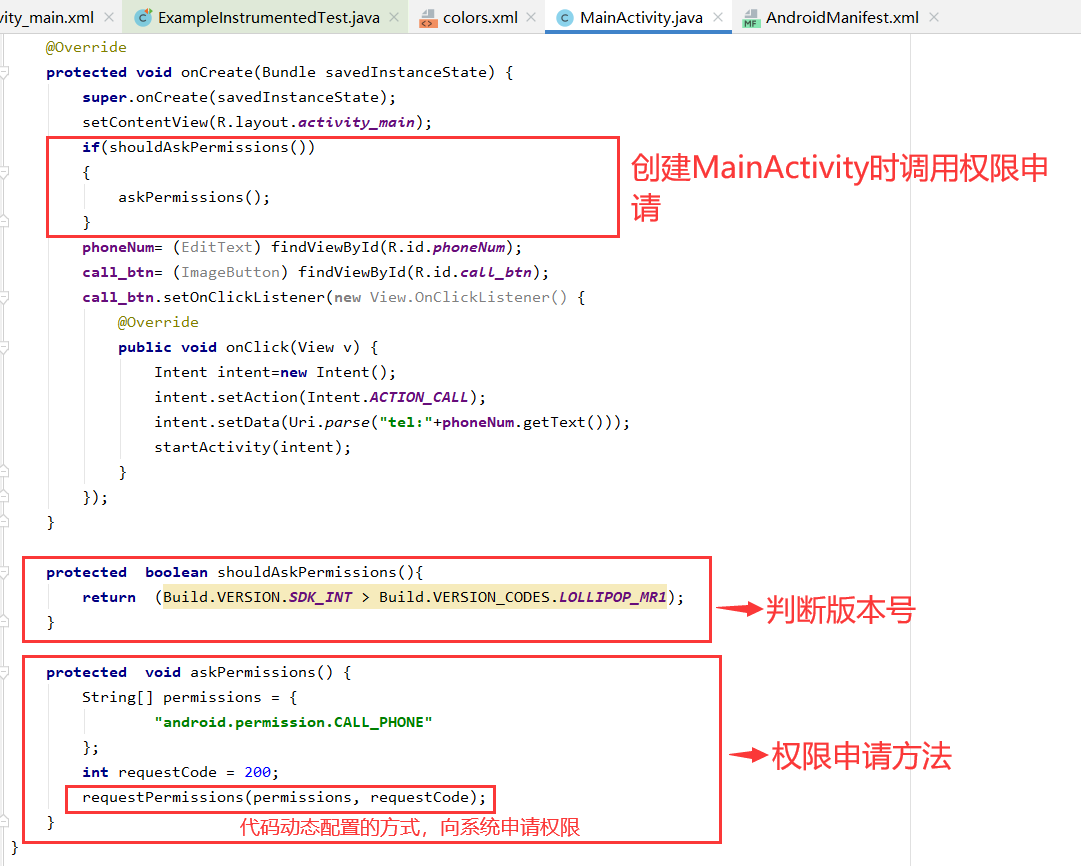
Task: Click the 'boolean' keyword in shouldAskPermissions
Action: pyautogui.click(x=176, y=572)
